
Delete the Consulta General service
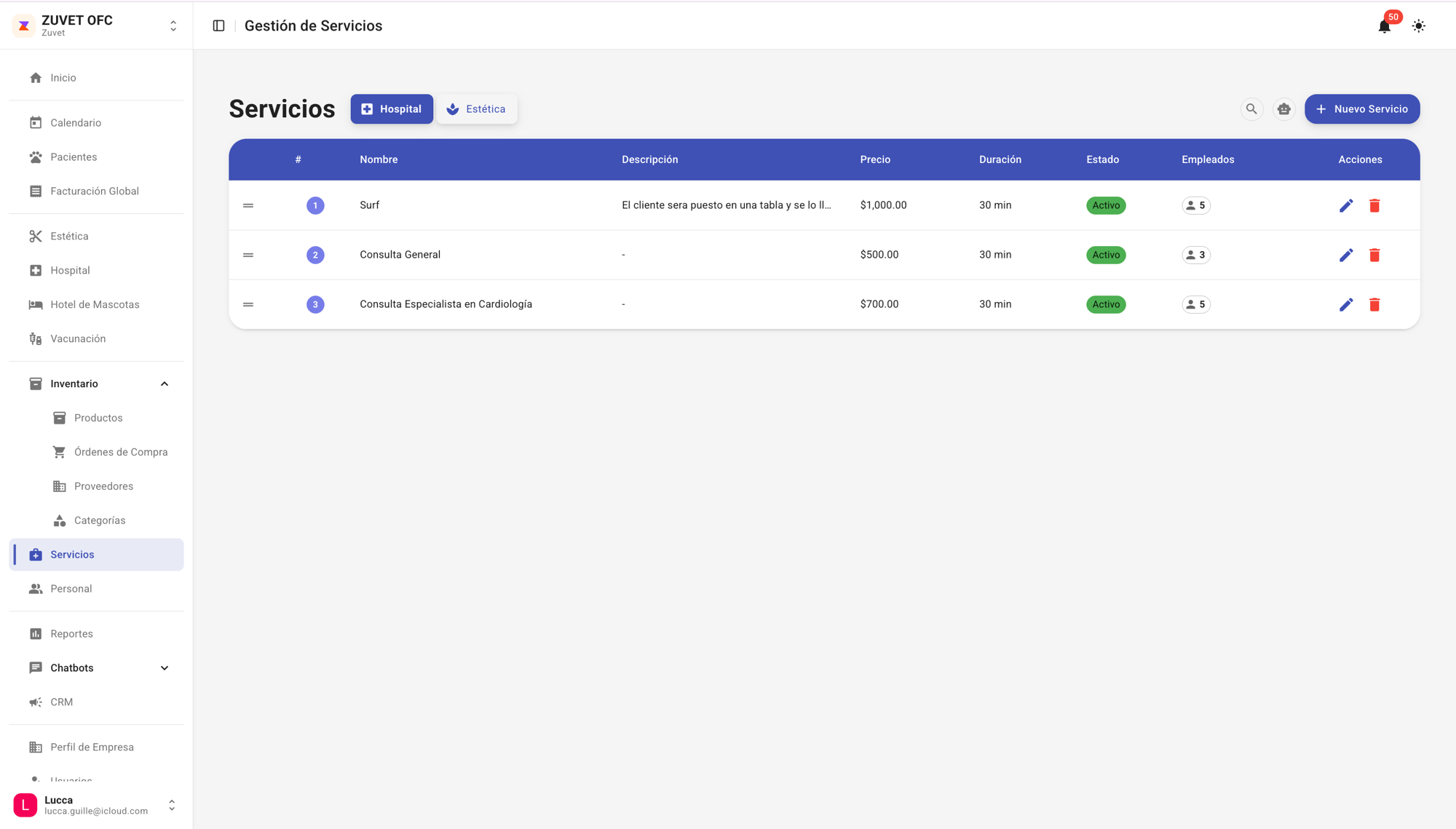click(x=1374, y=255)
